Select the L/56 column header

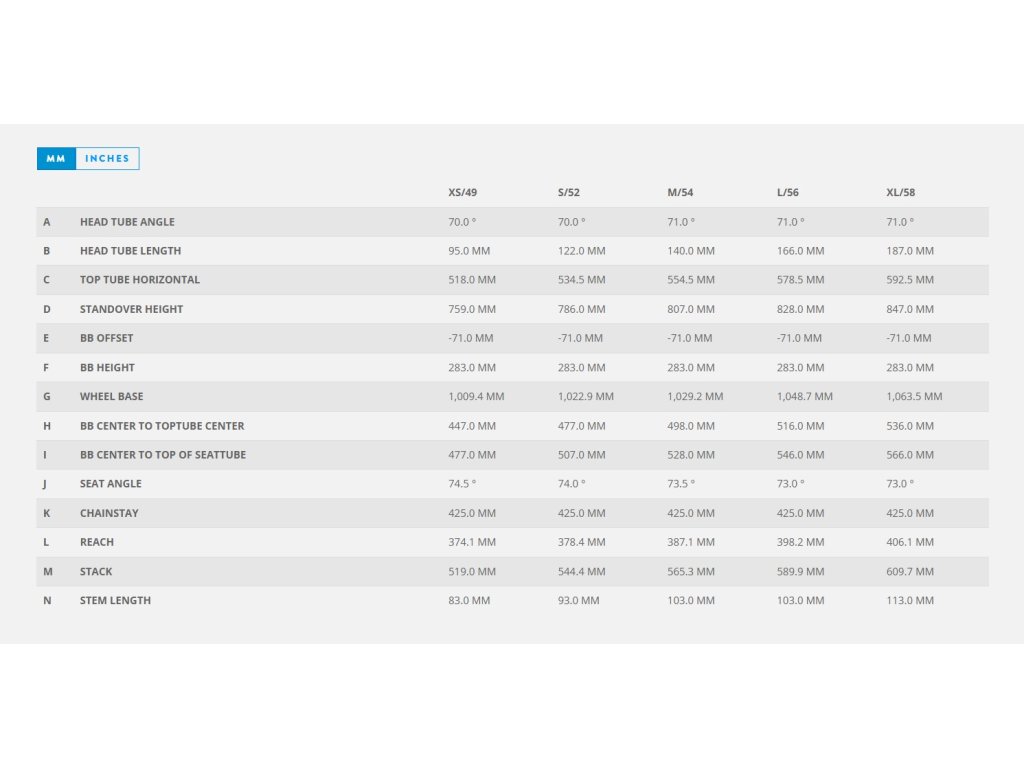click(x=788, y=193)
